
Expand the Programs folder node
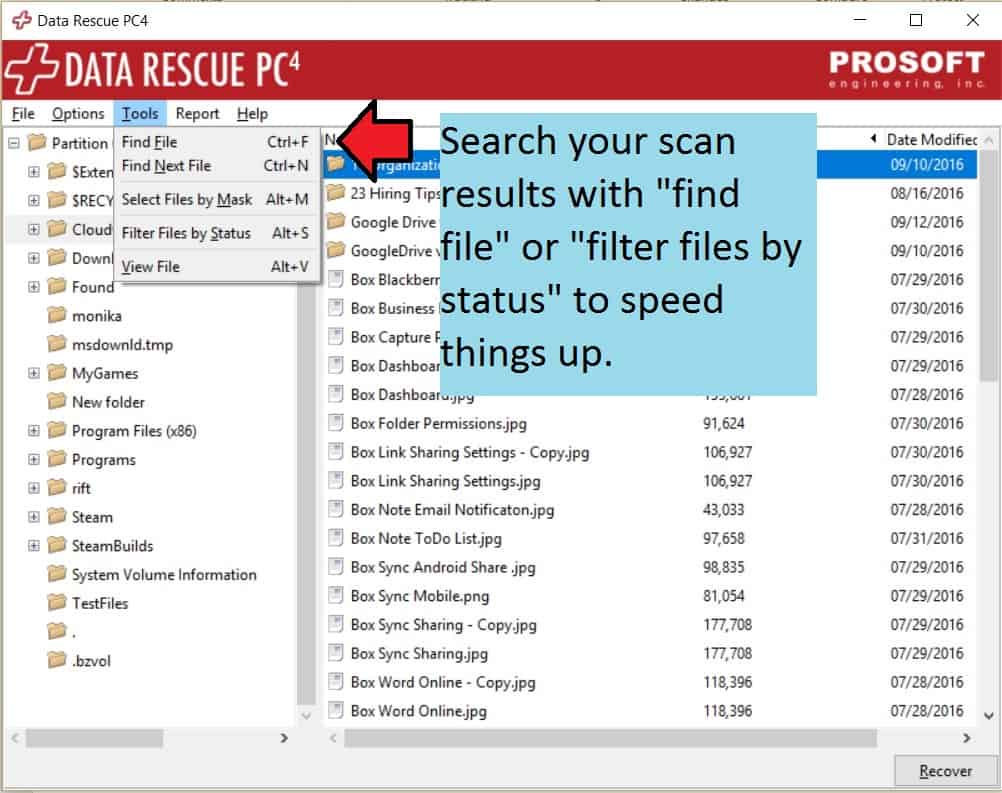point(34,459)
